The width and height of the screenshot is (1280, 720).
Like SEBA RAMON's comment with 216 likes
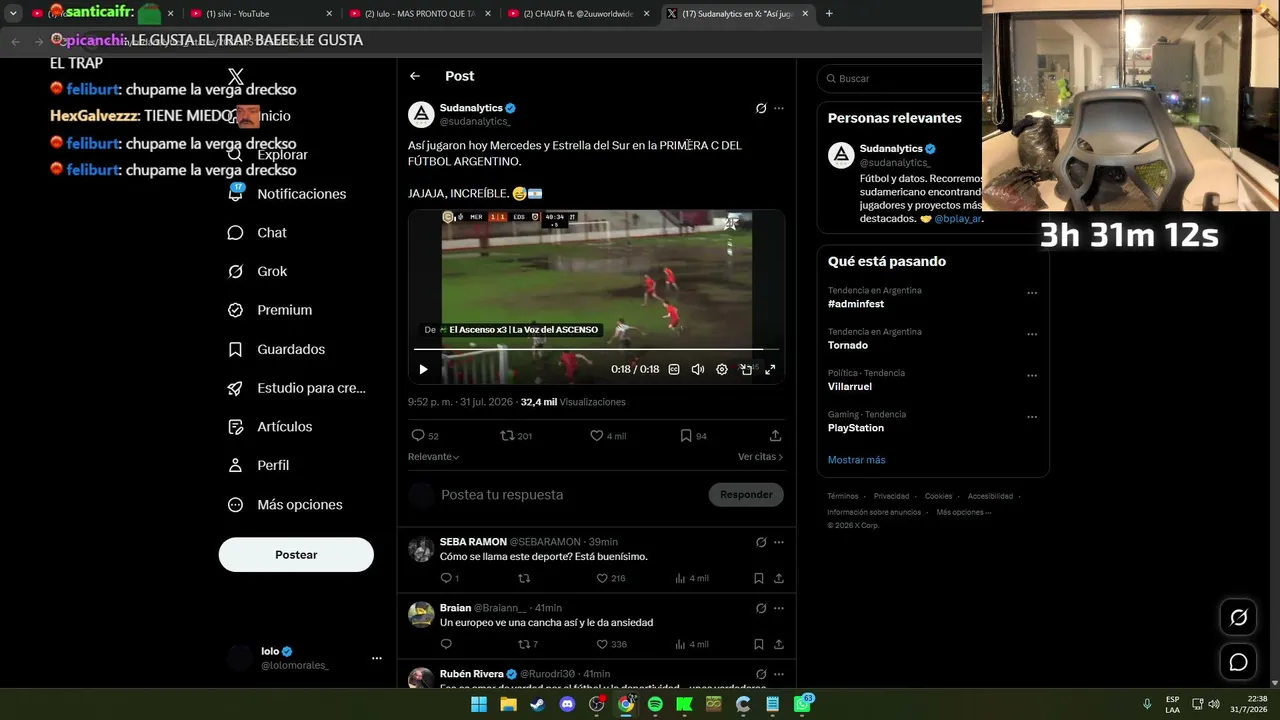(x=610, y=578)
